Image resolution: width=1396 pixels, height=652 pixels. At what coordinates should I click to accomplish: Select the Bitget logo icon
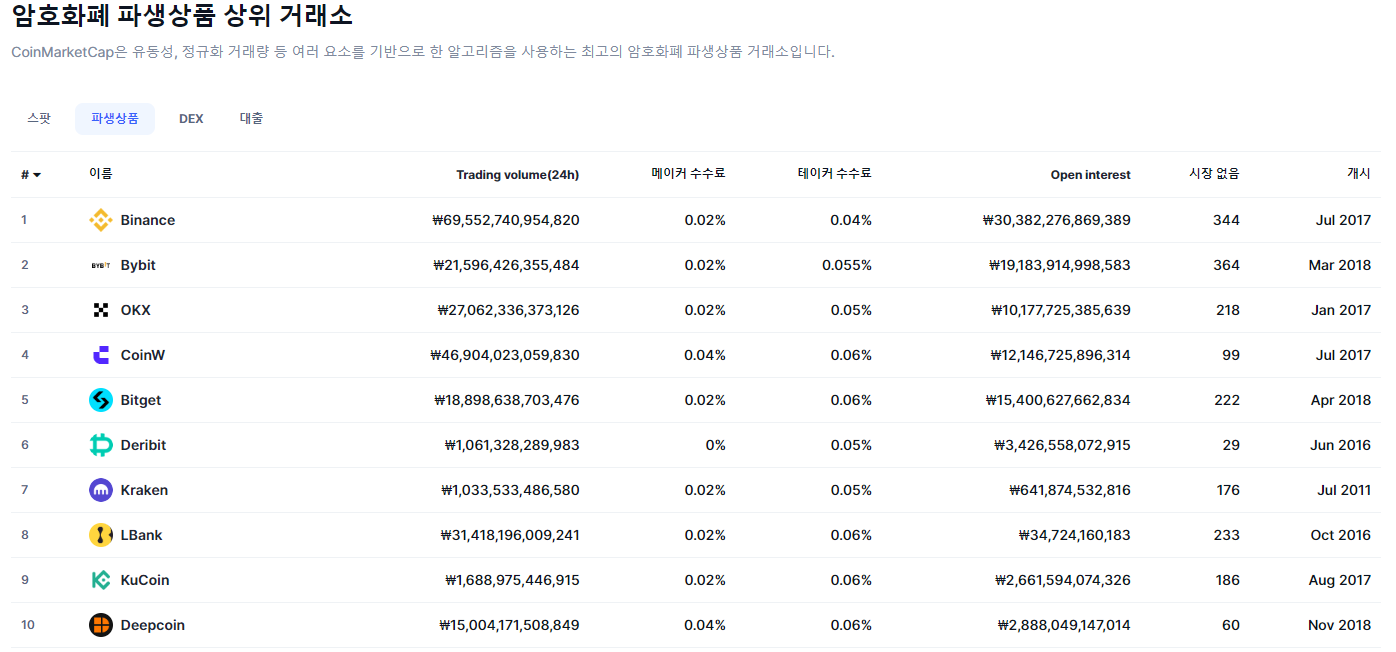[99, 399]
